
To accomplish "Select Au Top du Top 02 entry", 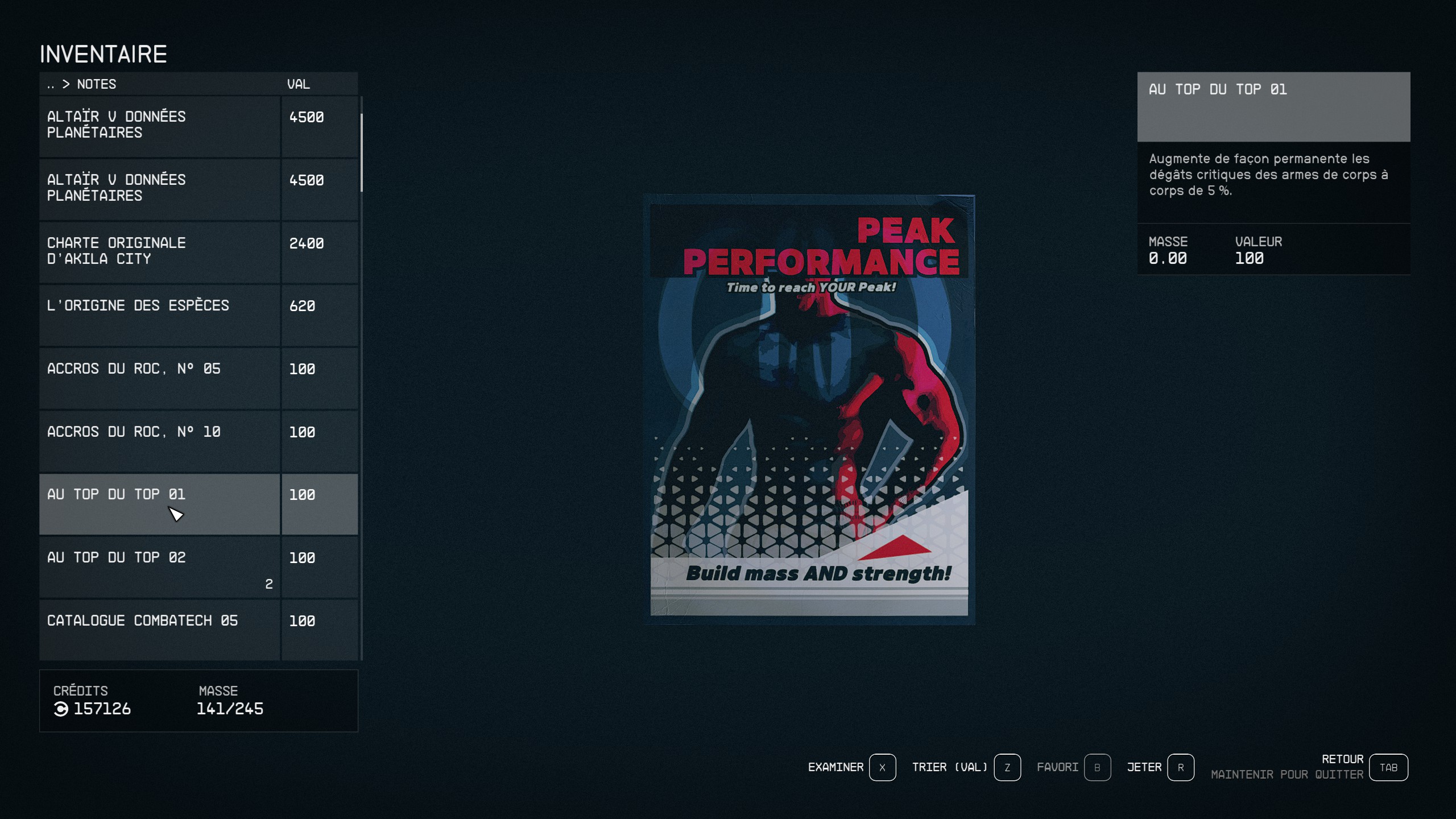I will click(159, 567).
